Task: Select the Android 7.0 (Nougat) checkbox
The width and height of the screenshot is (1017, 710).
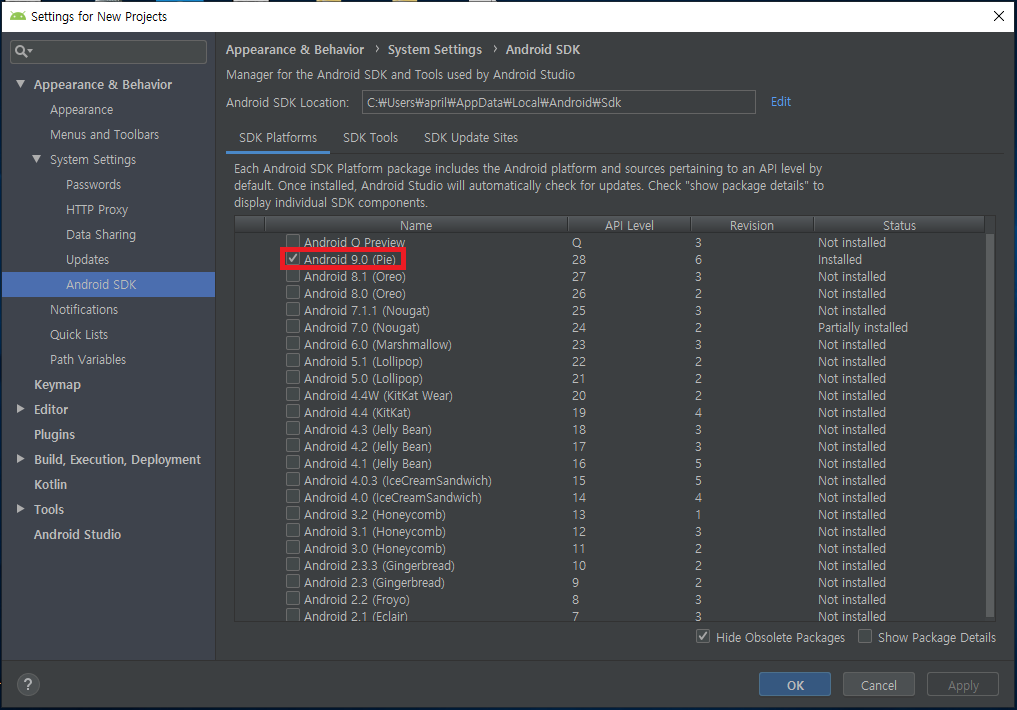Action: pos(293,327)
